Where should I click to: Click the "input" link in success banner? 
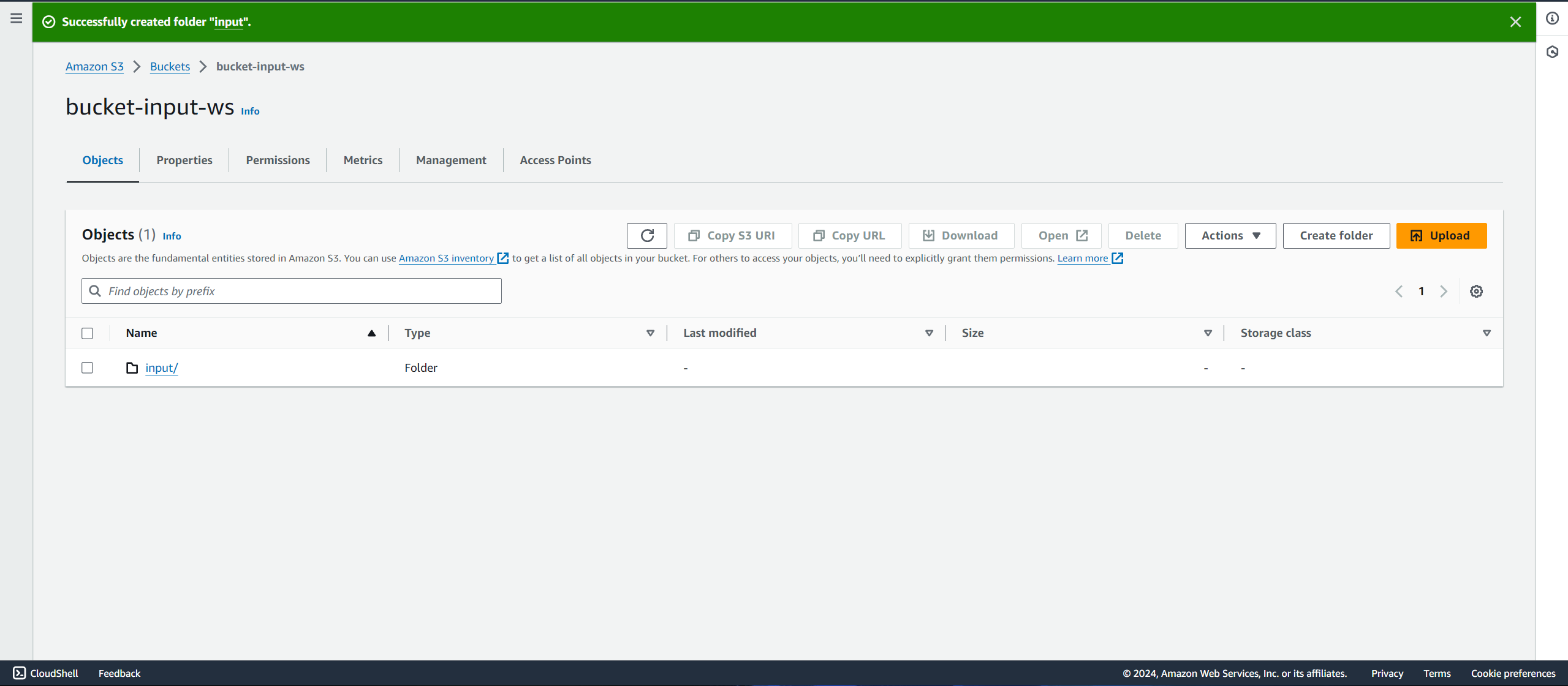coord(229,22)
